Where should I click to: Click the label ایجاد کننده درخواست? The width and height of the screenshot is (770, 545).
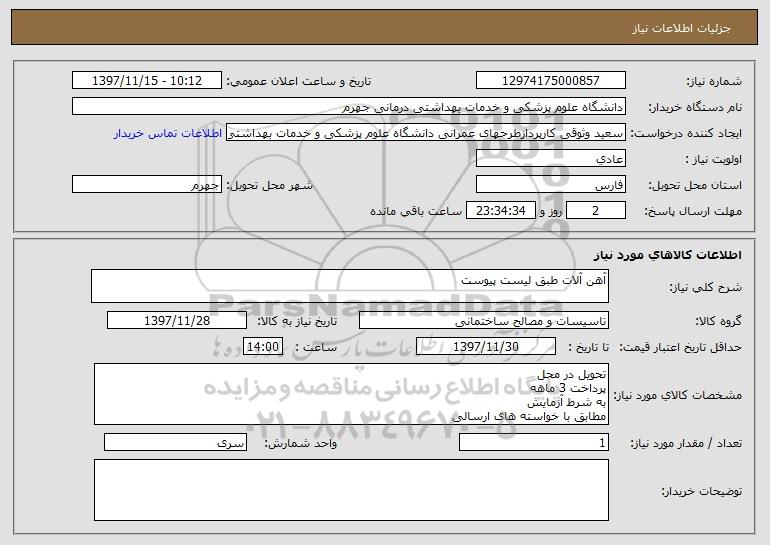(686, 134)
